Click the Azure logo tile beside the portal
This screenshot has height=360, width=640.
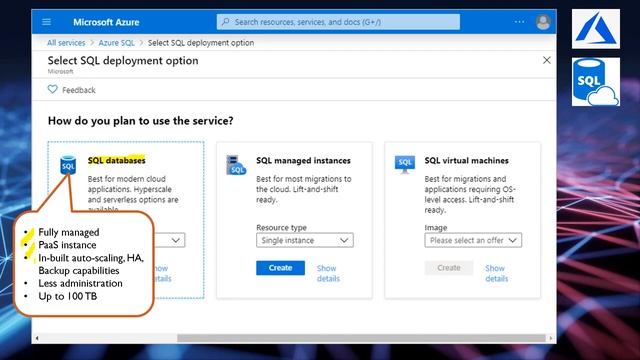[596, 29]
